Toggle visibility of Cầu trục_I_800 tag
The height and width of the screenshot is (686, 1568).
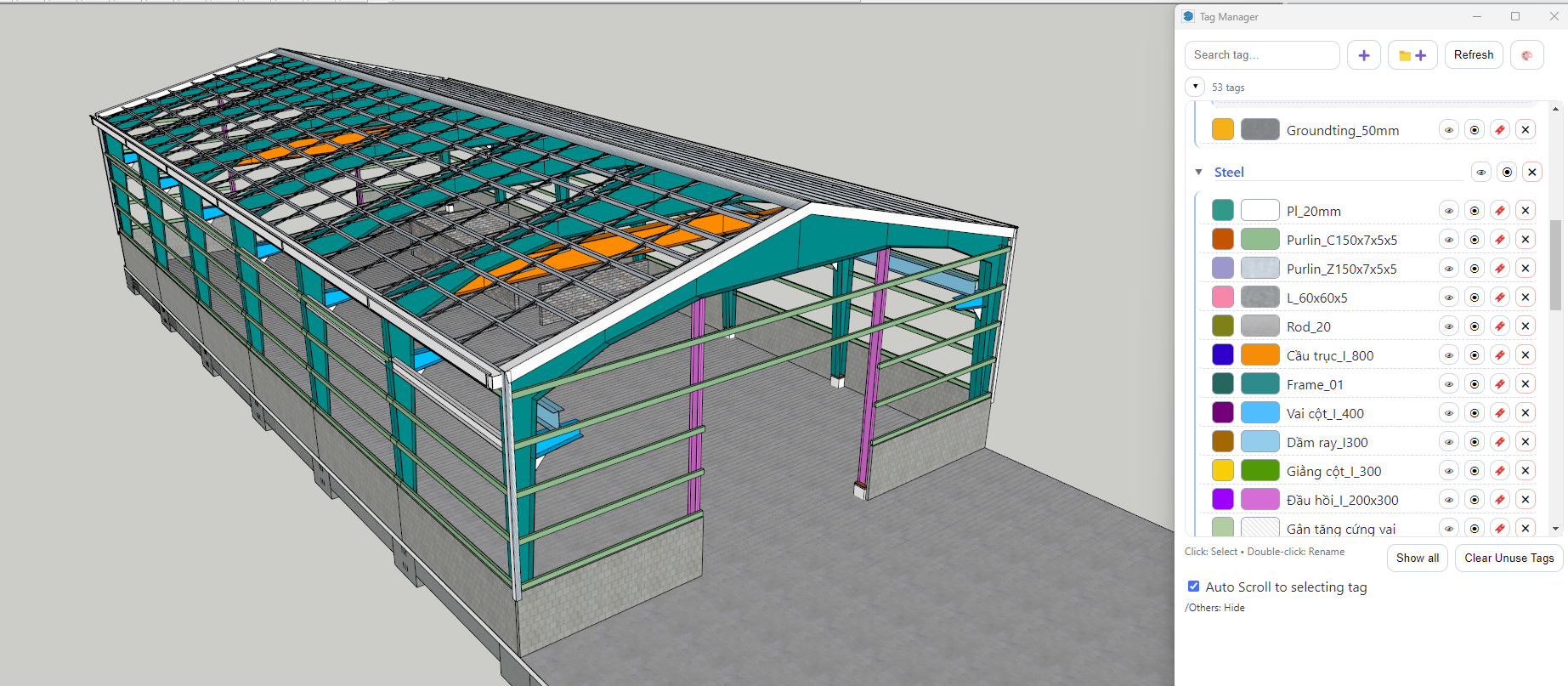(1449, 355)
